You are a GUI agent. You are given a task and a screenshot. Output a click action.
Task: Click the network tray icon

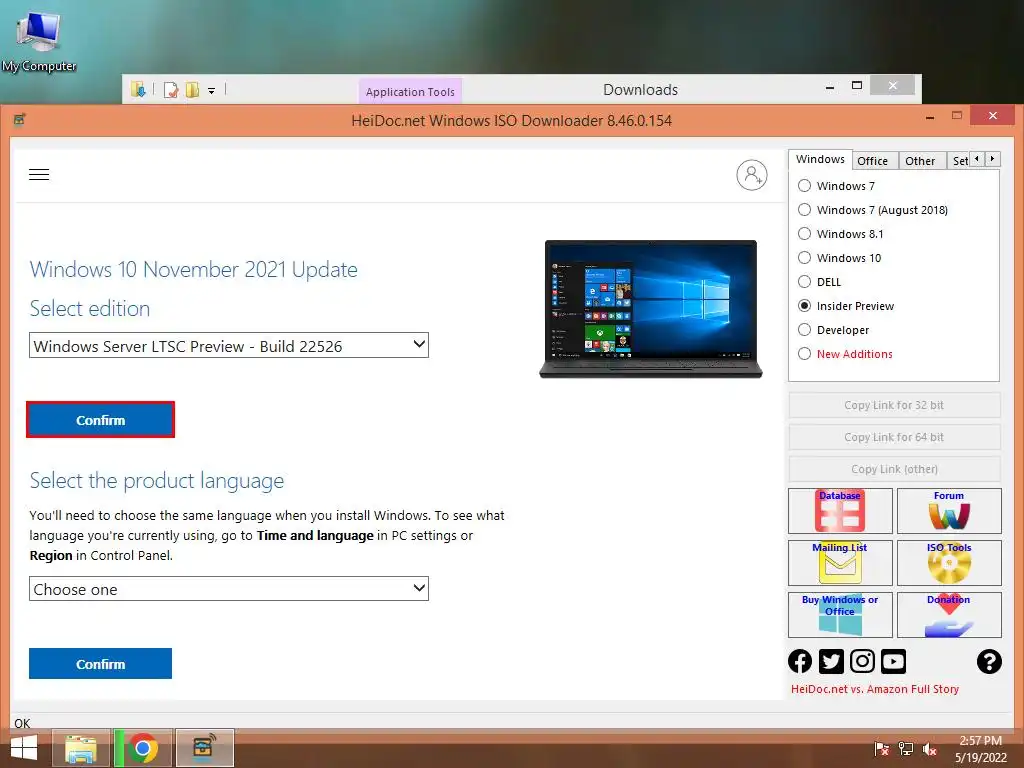[906, 749]
